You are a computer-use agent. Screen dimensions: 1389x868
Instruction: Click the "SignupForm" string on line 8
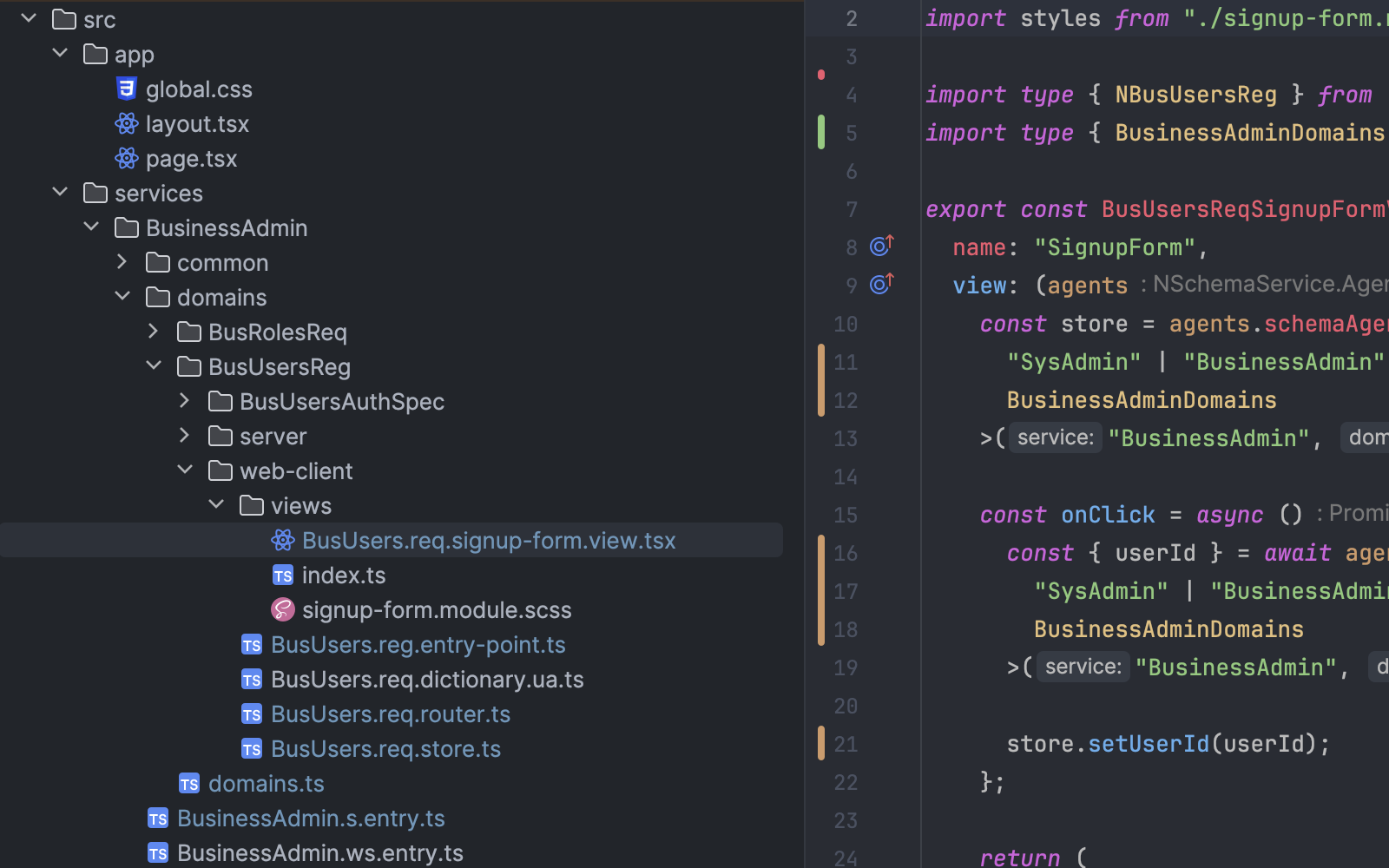(1115, 247)
